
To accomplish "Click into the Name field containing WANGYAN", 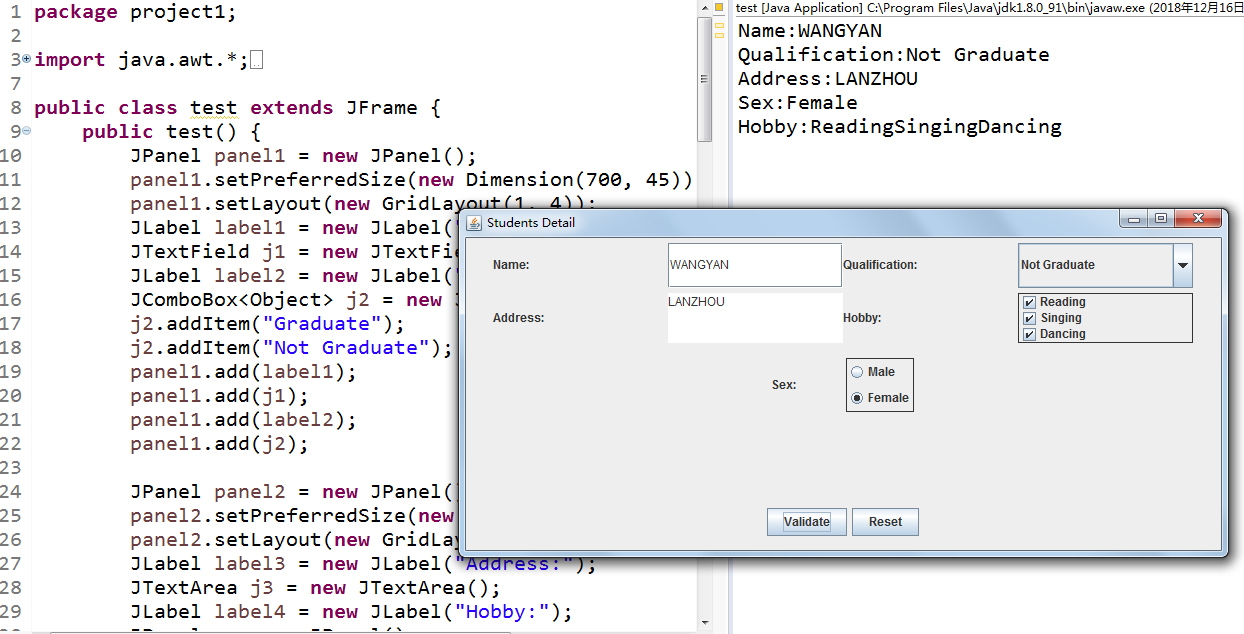I will coord(755,265).
